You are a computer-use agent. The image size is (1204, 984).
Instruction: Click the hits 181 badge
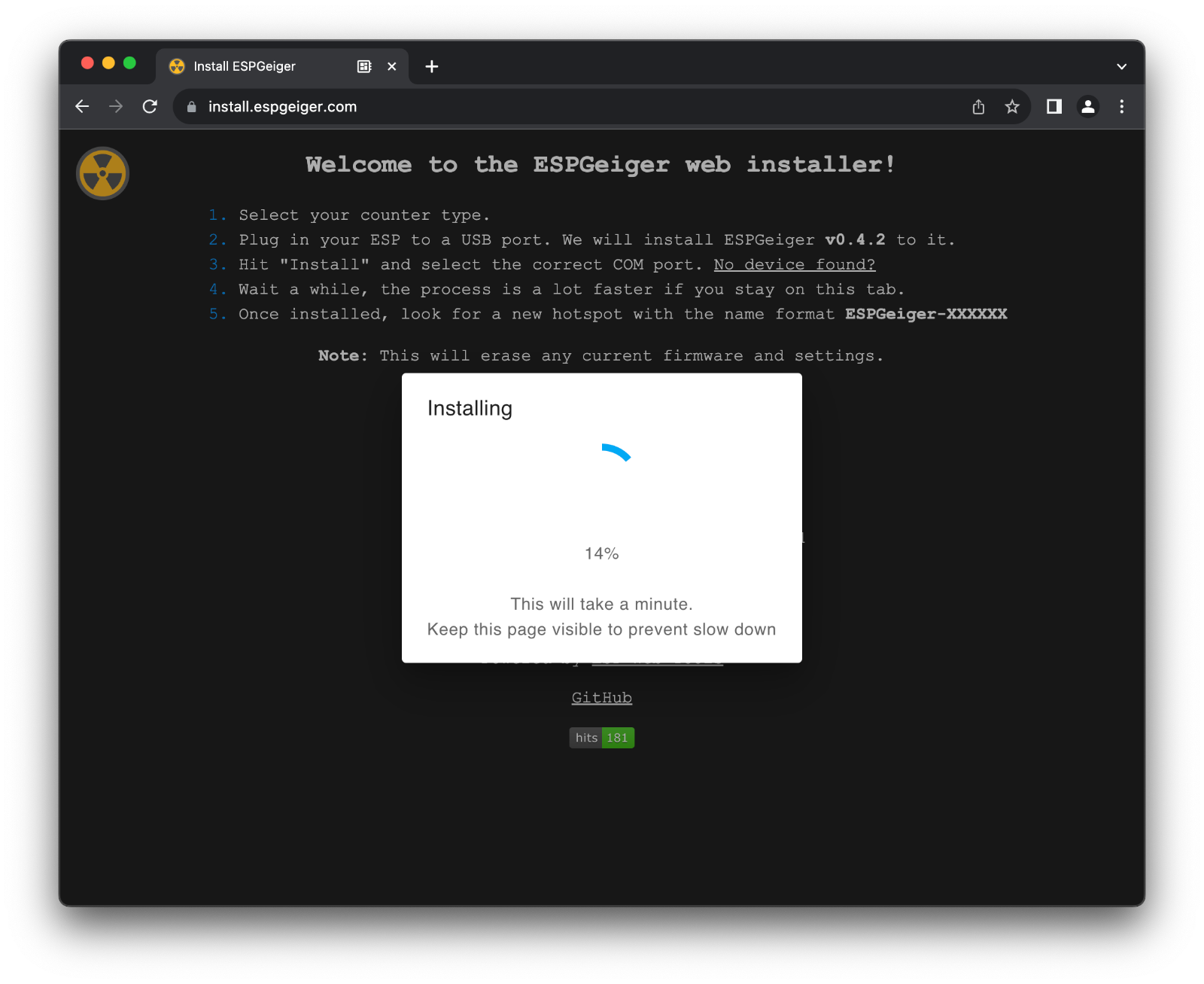pos(602,738)
